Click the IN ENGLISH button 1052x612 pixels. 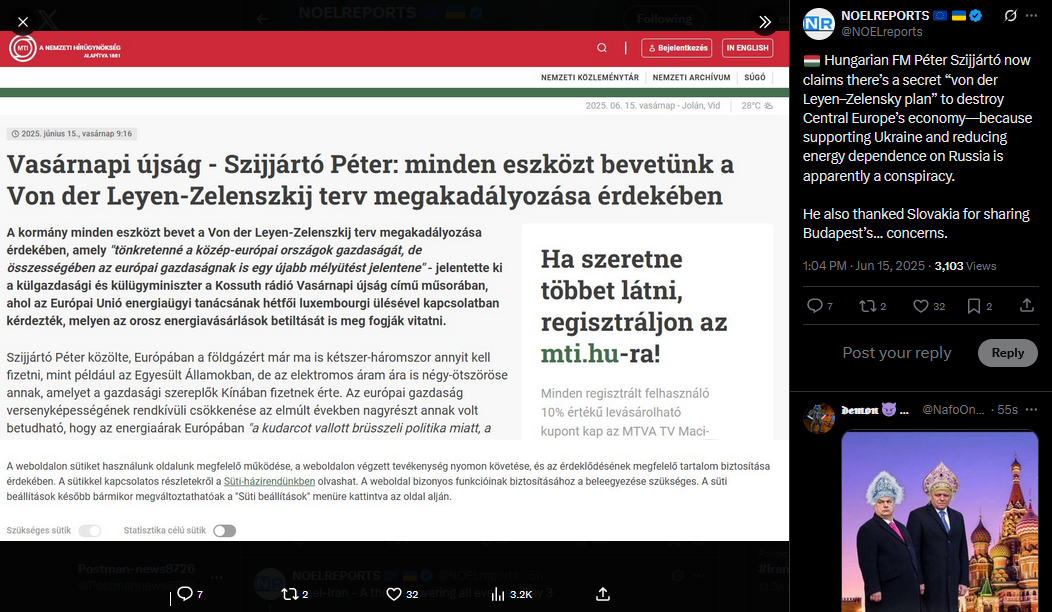747,48
